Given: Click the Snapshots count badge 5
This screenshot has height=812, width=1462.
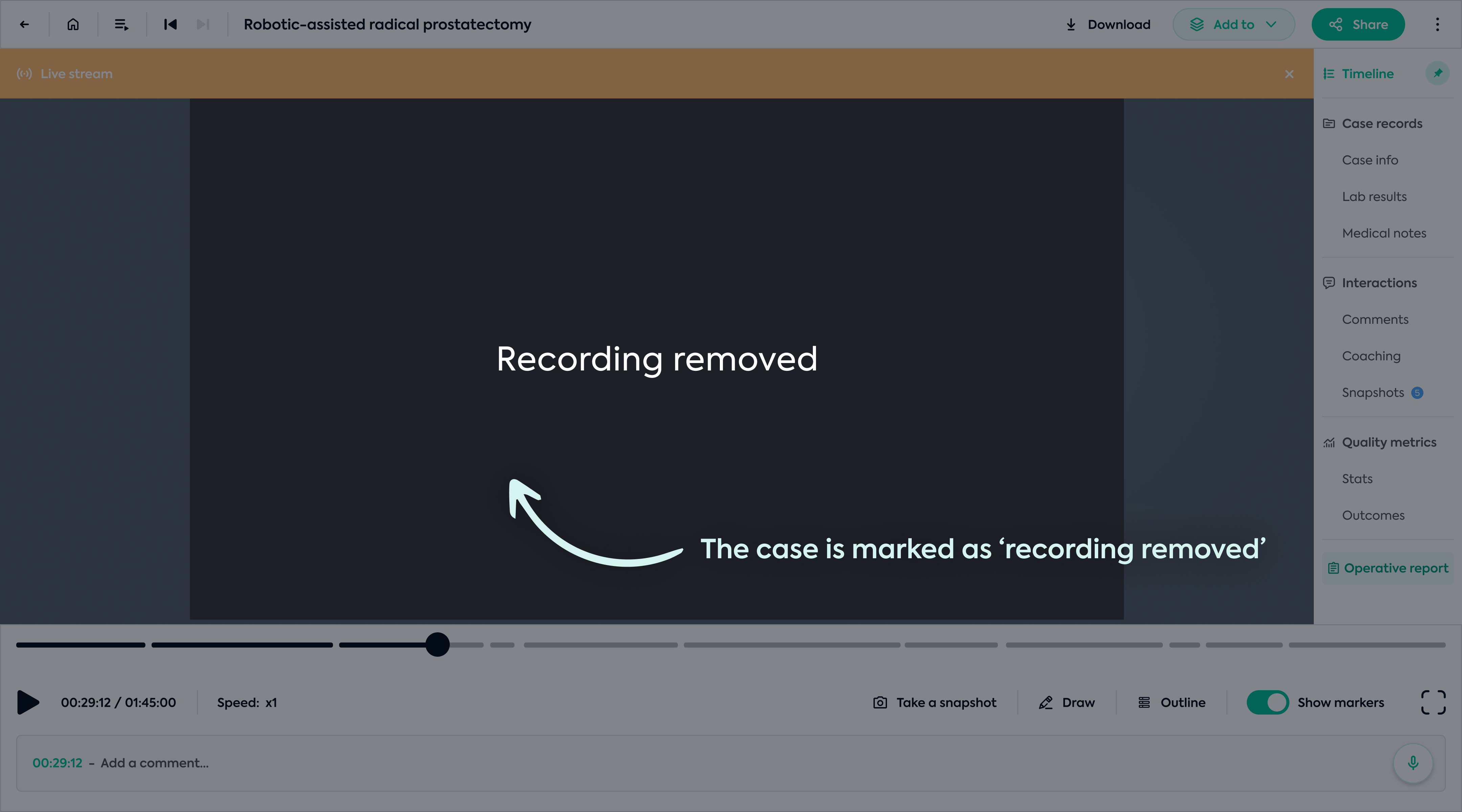Looking at the screenshot, I should [x=1417, y=393].
